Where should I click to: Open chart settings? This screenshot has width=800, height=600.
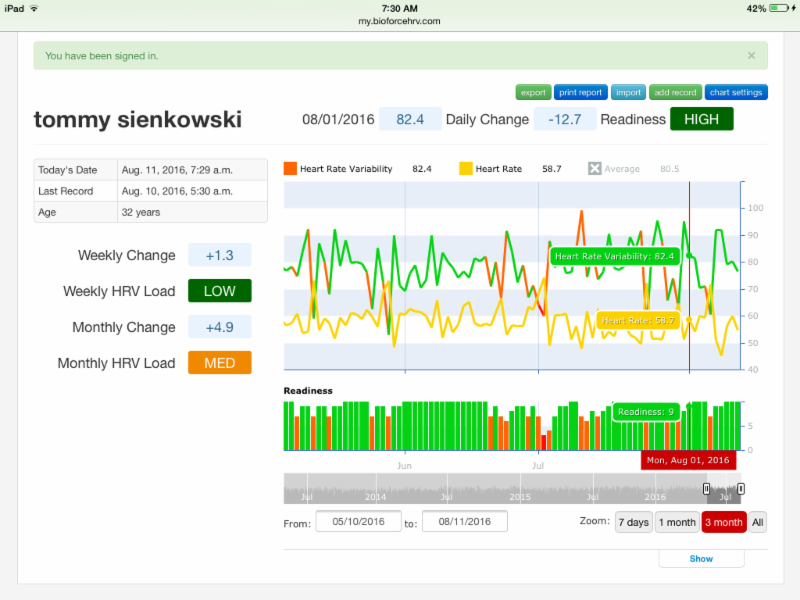click(x=736, y=93)
